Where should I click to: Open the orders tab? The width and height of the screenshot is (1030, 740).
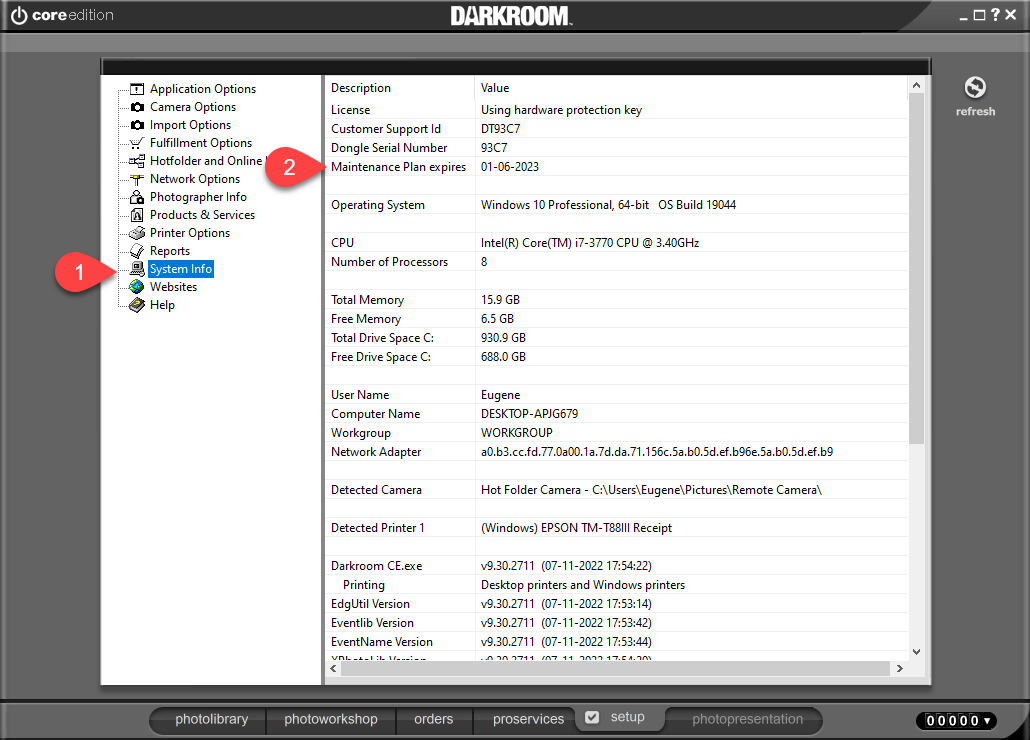pos(434,720)
